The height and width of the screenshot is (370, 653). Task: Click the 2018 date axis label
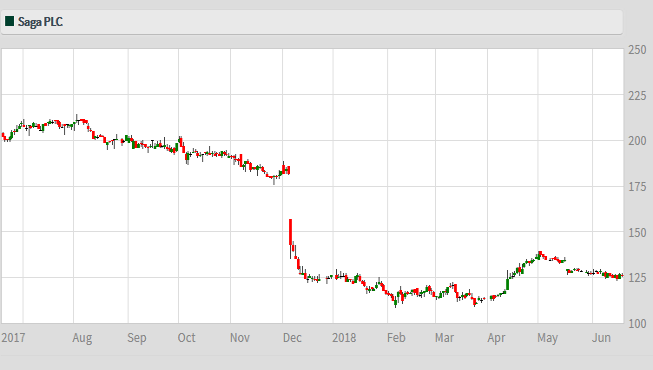tap(344, 338)
